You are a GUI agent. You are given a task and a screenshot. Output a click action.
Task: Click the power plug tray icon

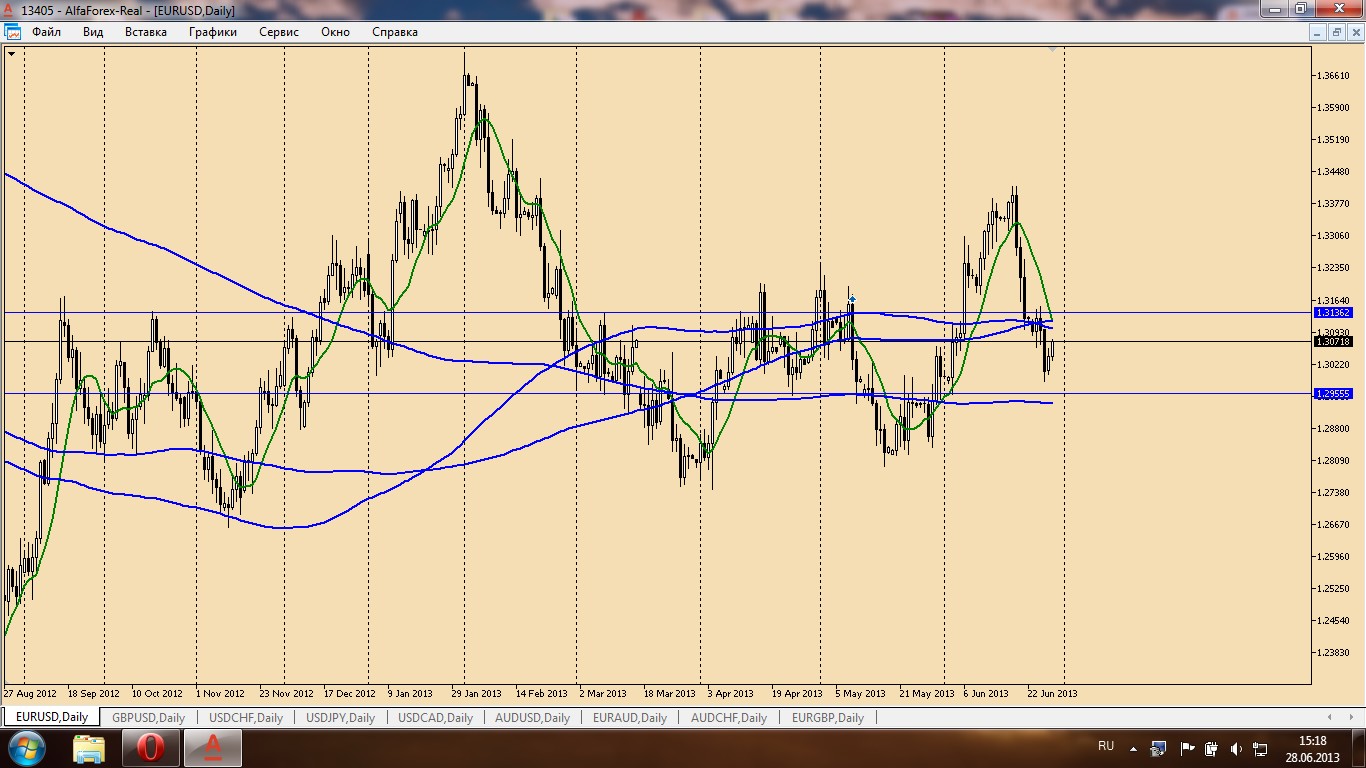pyautogui.click(x=1211, y=748)
